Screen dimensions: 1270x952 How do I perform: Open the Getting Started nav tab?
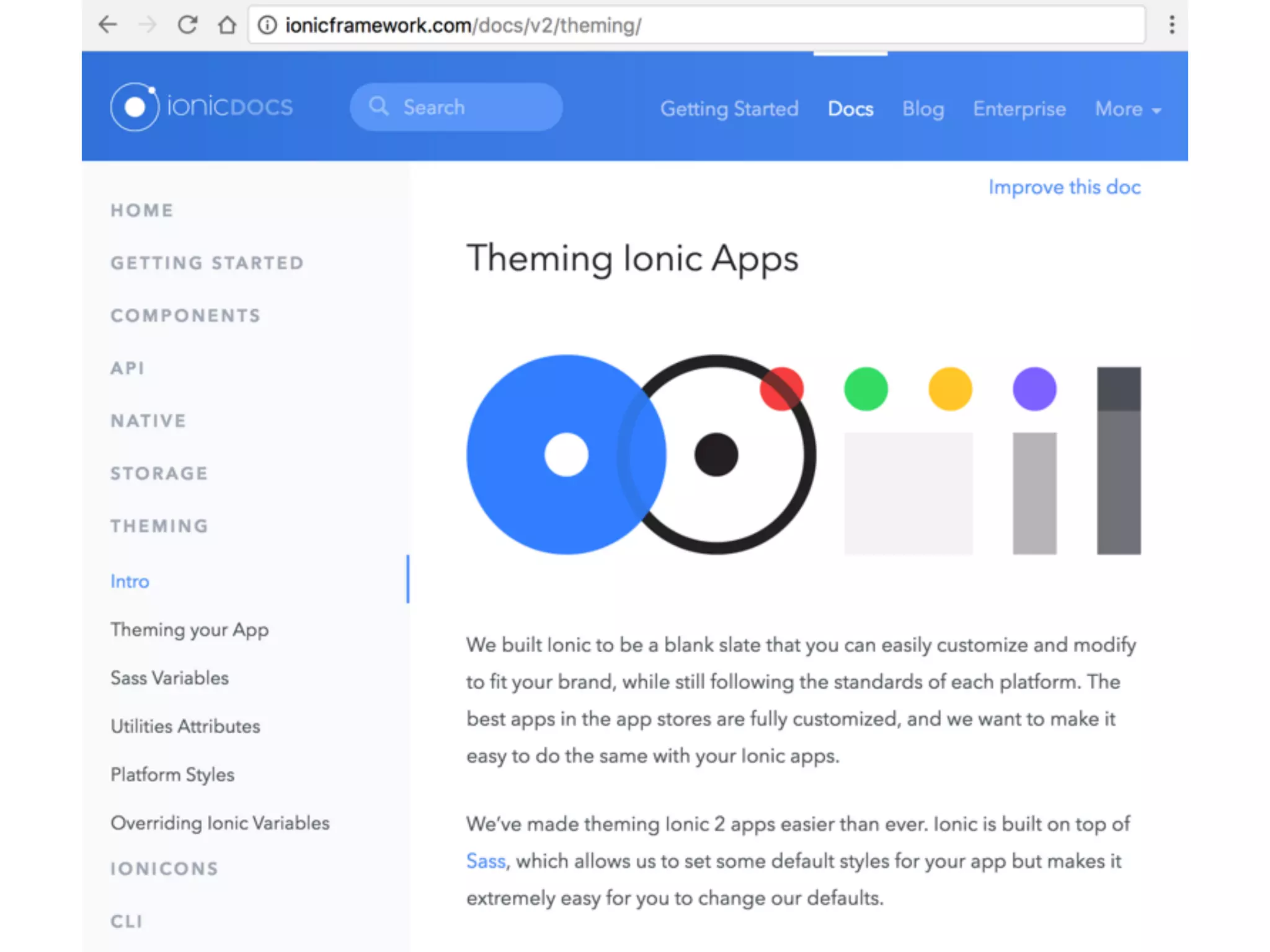pyautogui.click(x=729, y=109)
